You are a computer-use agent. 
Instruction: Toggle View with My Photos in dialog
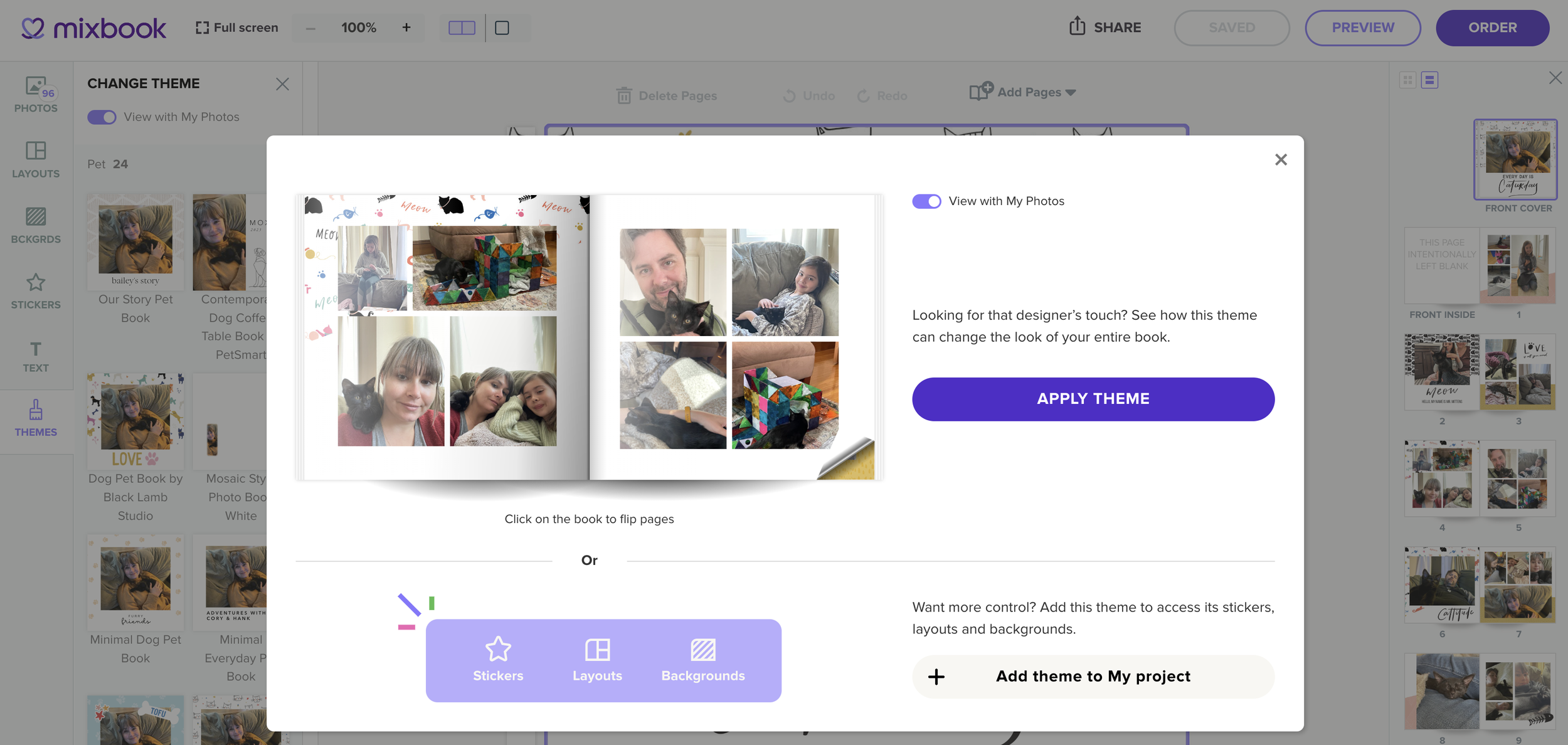(x=926, y=201)
